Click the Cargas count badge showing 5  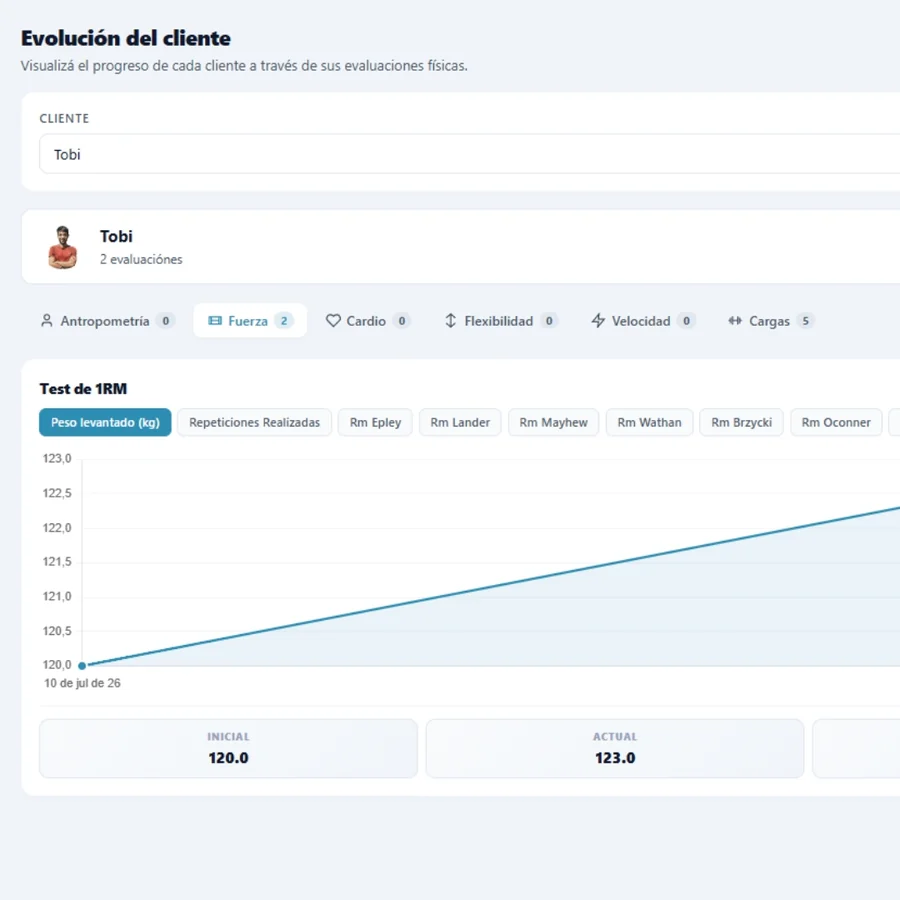805,321
